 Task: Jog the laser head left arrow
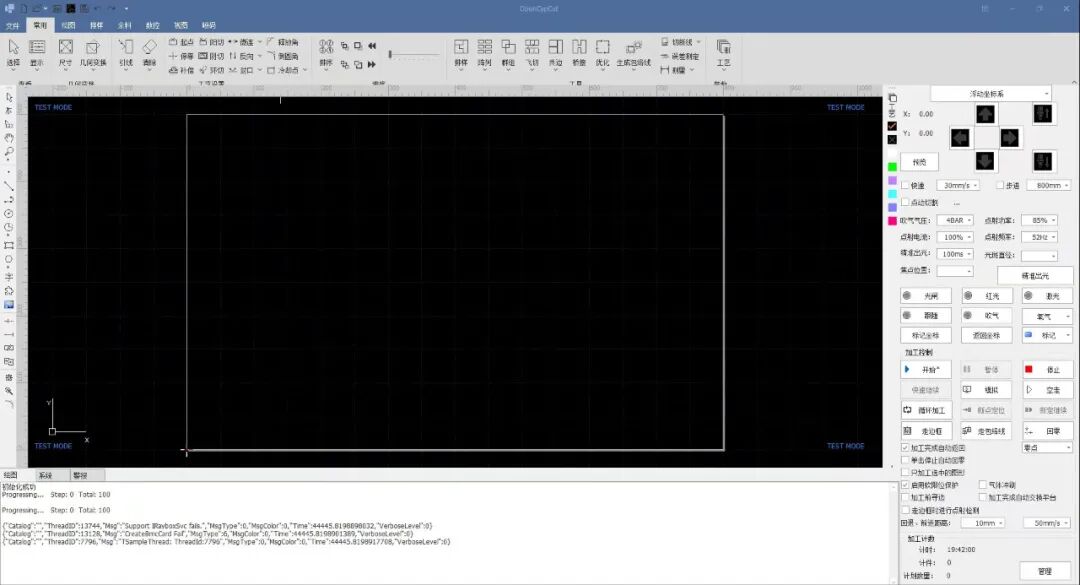[x=960, y=138]
